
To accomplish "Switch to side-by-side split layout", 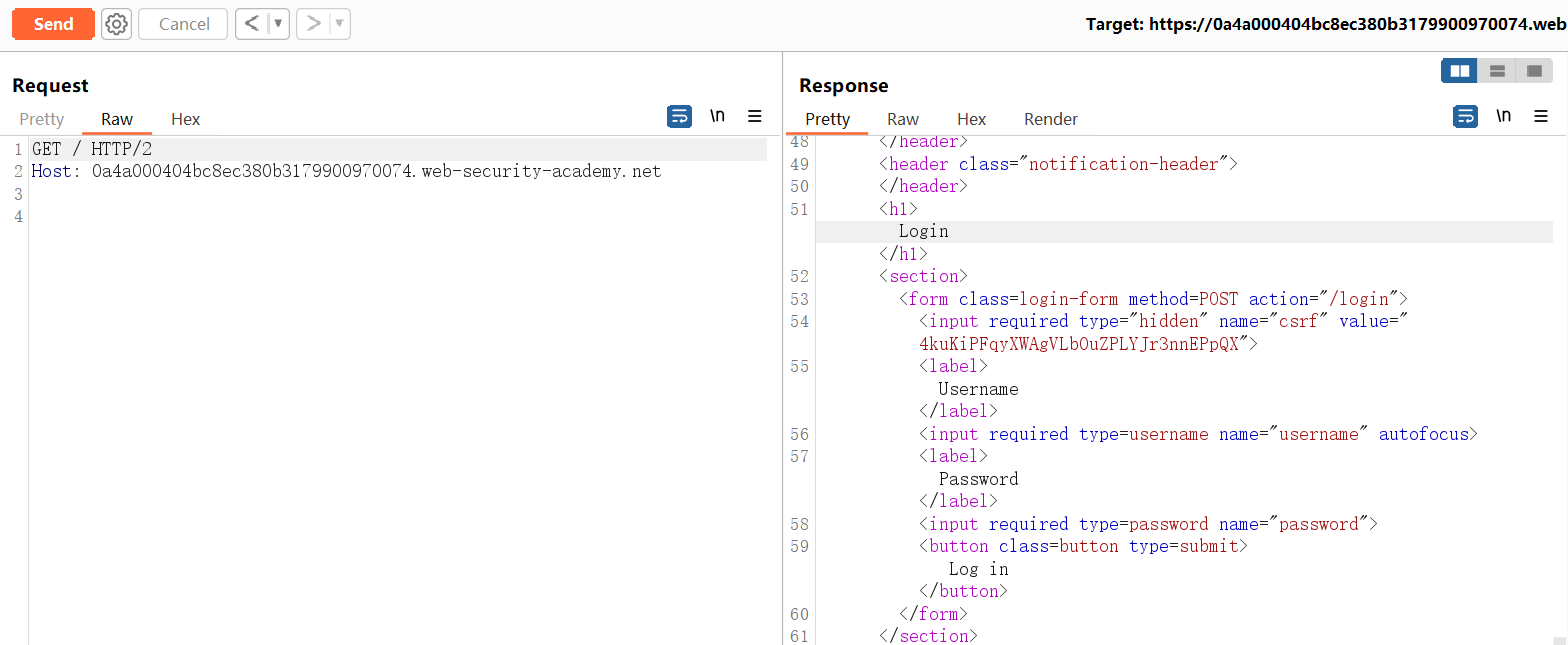I will tap(1460, 71).
